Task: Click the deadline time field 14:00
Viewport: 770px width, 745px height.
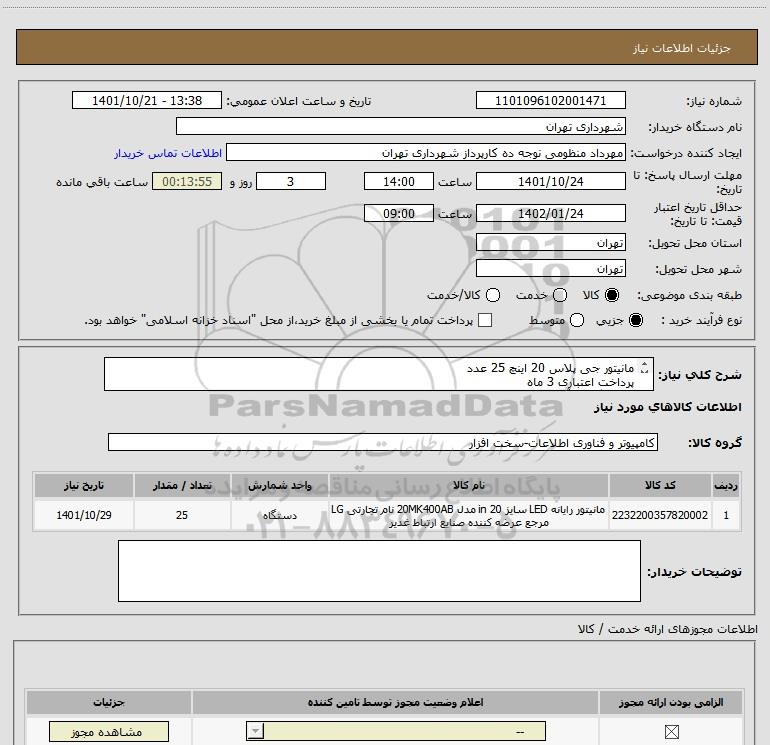Action: point(399,181)
